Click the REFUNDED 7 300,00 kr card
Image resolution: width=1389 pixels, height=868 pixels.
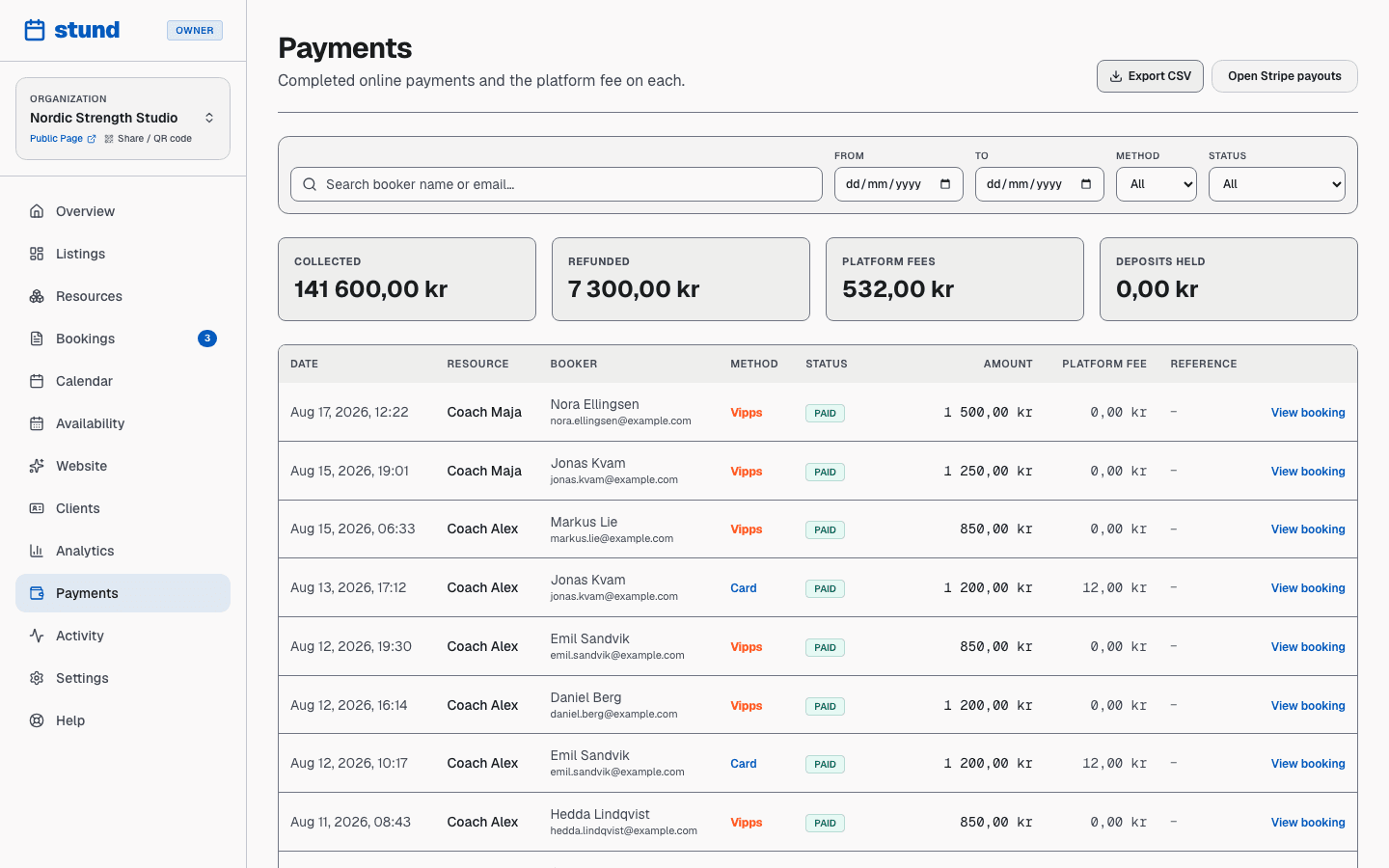pyautogui.click(x=681, y=280)
